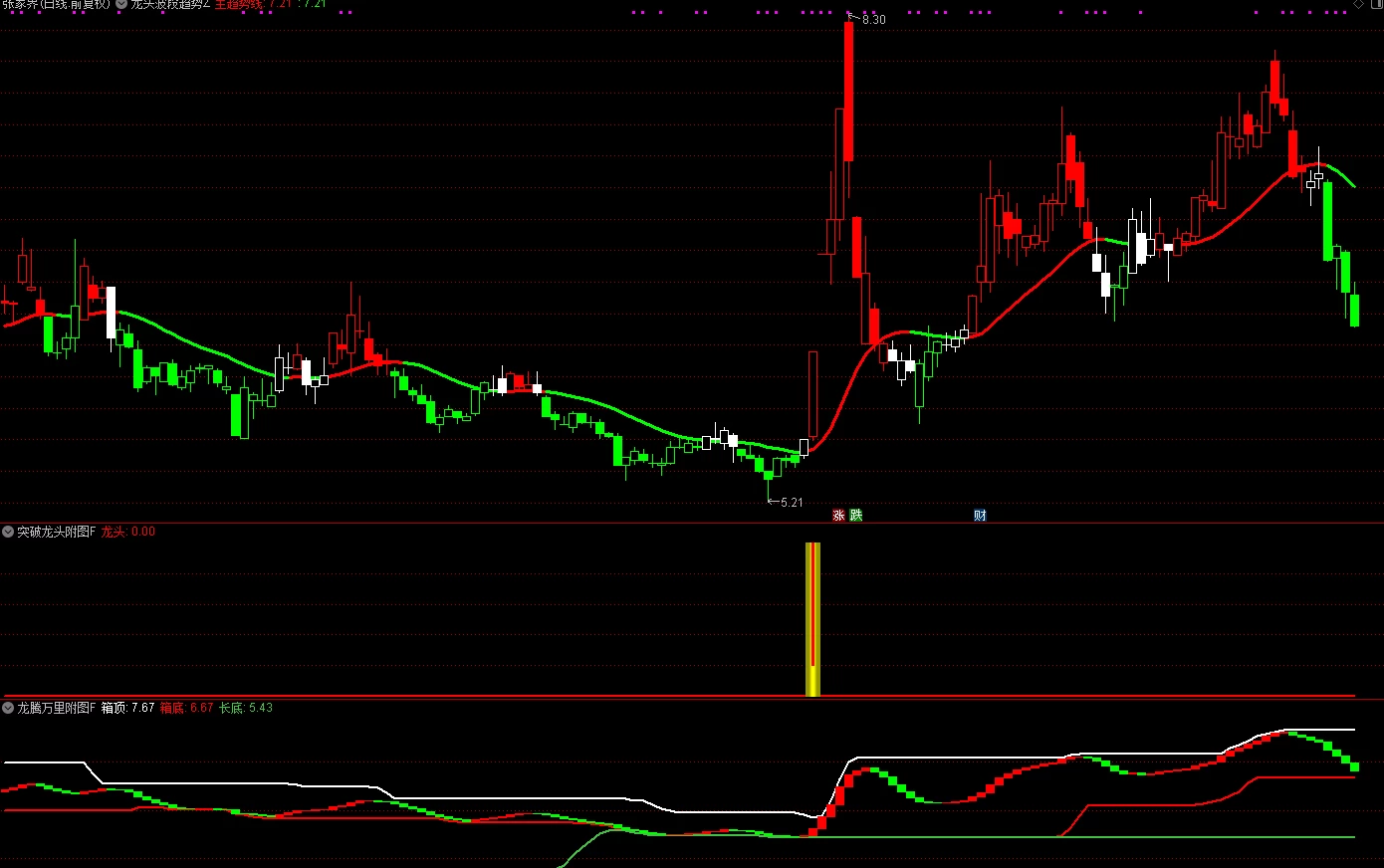Click the 长底: 5.43 value label
Screen dimensions: 1384x868
pyautogui.click(x=246, y=708)
